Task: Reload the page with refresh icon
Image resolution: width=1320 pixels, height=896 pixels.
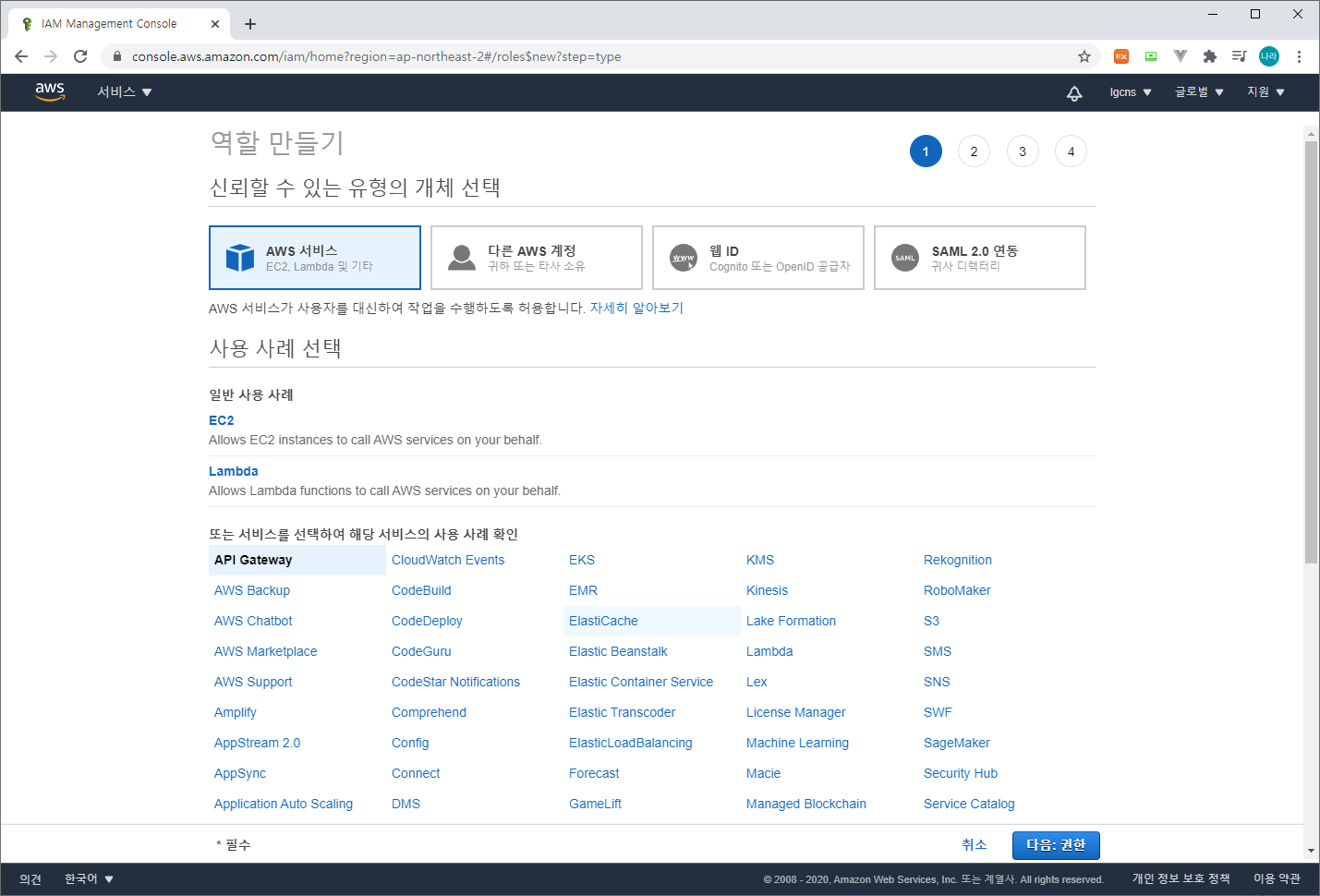Action: [x=80, y=56]
